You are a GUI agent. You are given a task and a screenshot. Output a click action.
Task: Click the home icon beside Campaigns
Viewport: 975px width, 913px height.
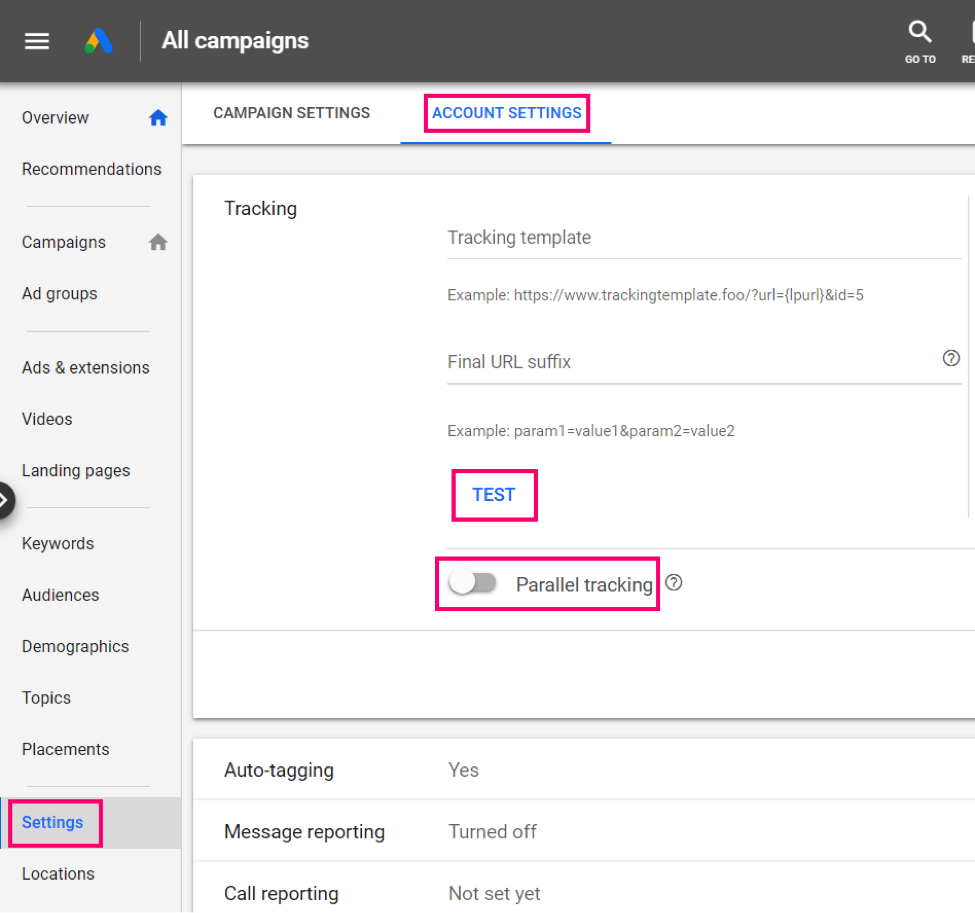point(158,241)
